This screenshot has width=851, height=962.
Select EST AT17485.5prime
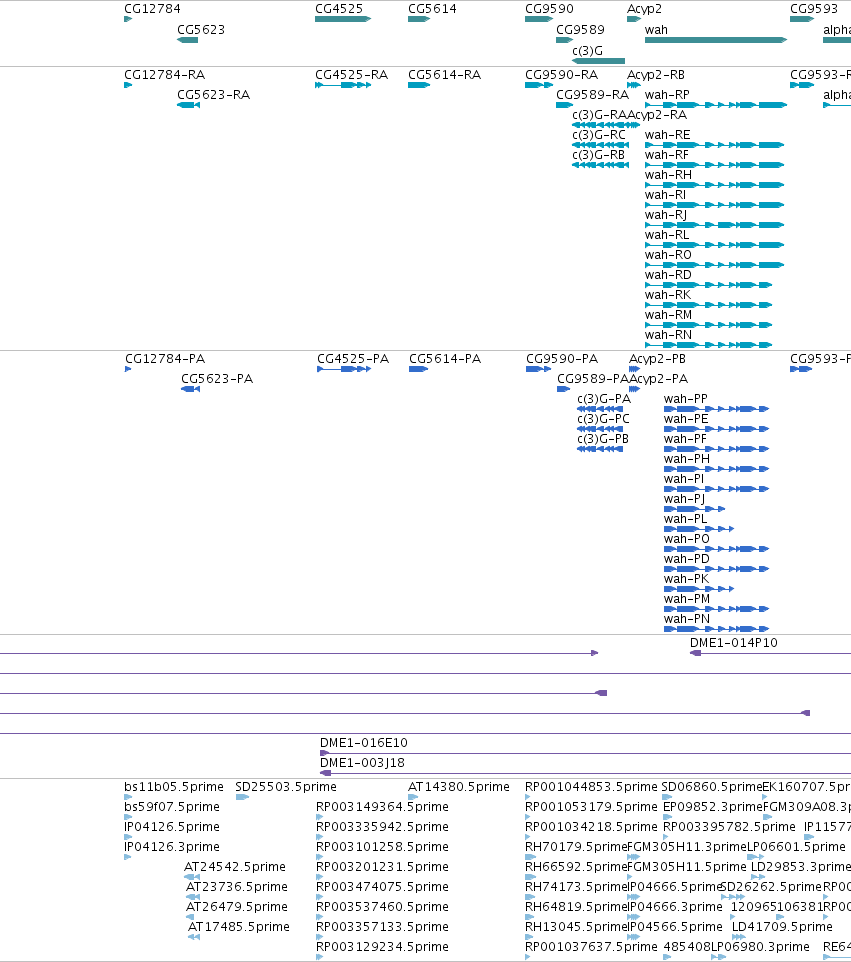(x=239, y=927)
